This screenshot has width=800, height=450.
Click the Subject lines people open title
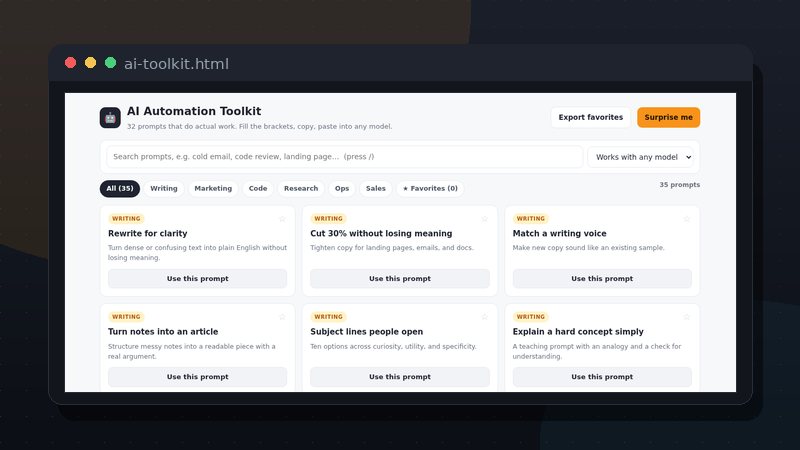point(366,332)
